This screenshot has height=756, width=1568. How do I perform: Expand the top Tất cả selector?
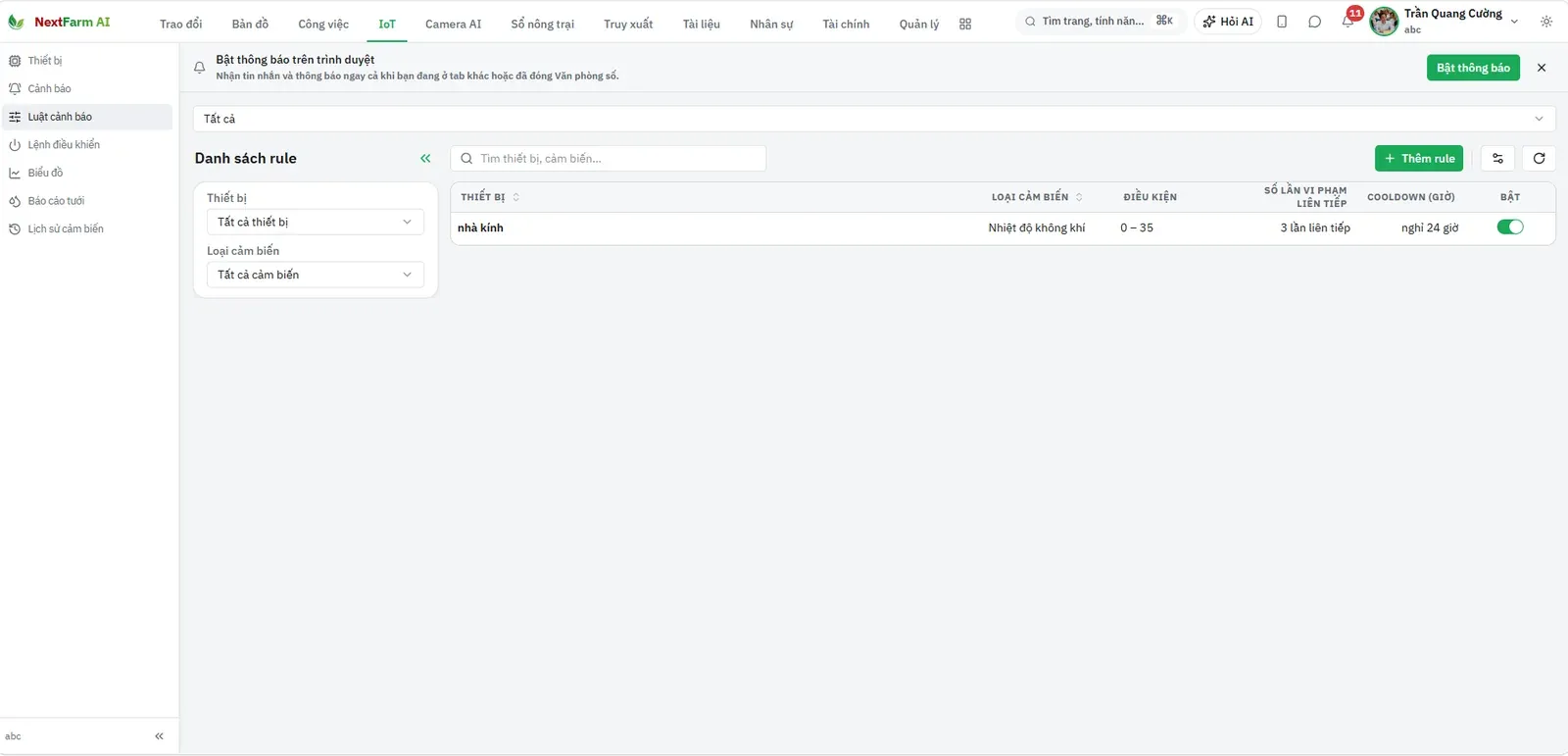(x=874, y=119)
